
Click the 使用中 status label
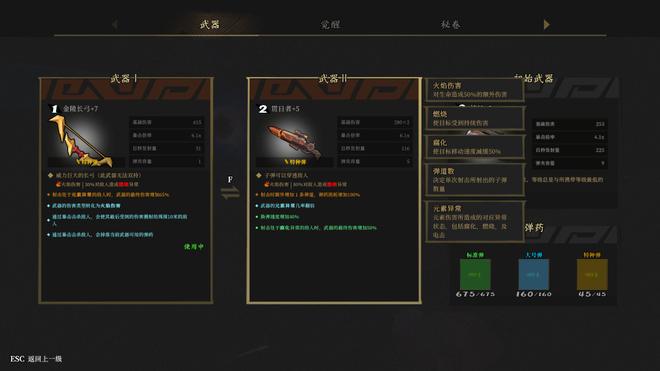(x=194, y=246)
